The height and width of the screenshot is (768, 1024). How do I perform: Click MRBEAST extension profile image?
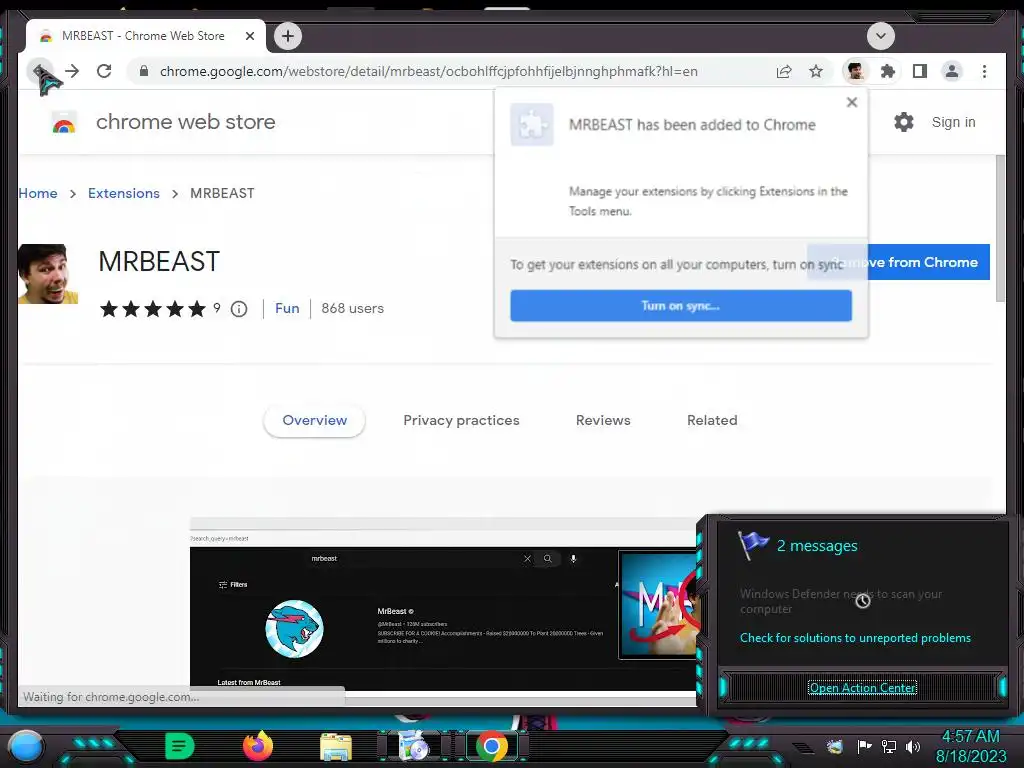point(48,274)
